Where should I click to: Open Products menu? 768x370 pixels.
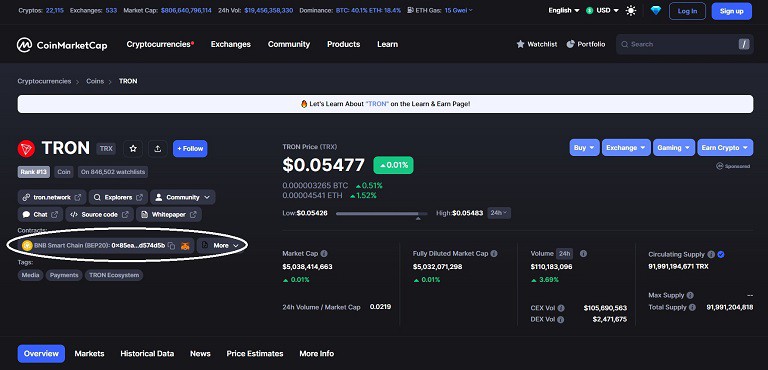tap(343, 44)
